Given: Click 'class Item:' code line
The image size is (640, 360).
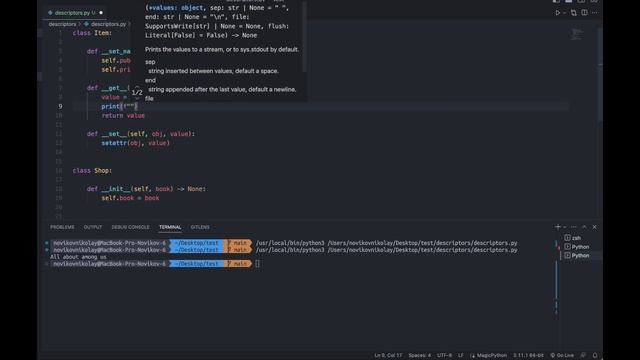Looking at the screenshot, I should (92, 33).
